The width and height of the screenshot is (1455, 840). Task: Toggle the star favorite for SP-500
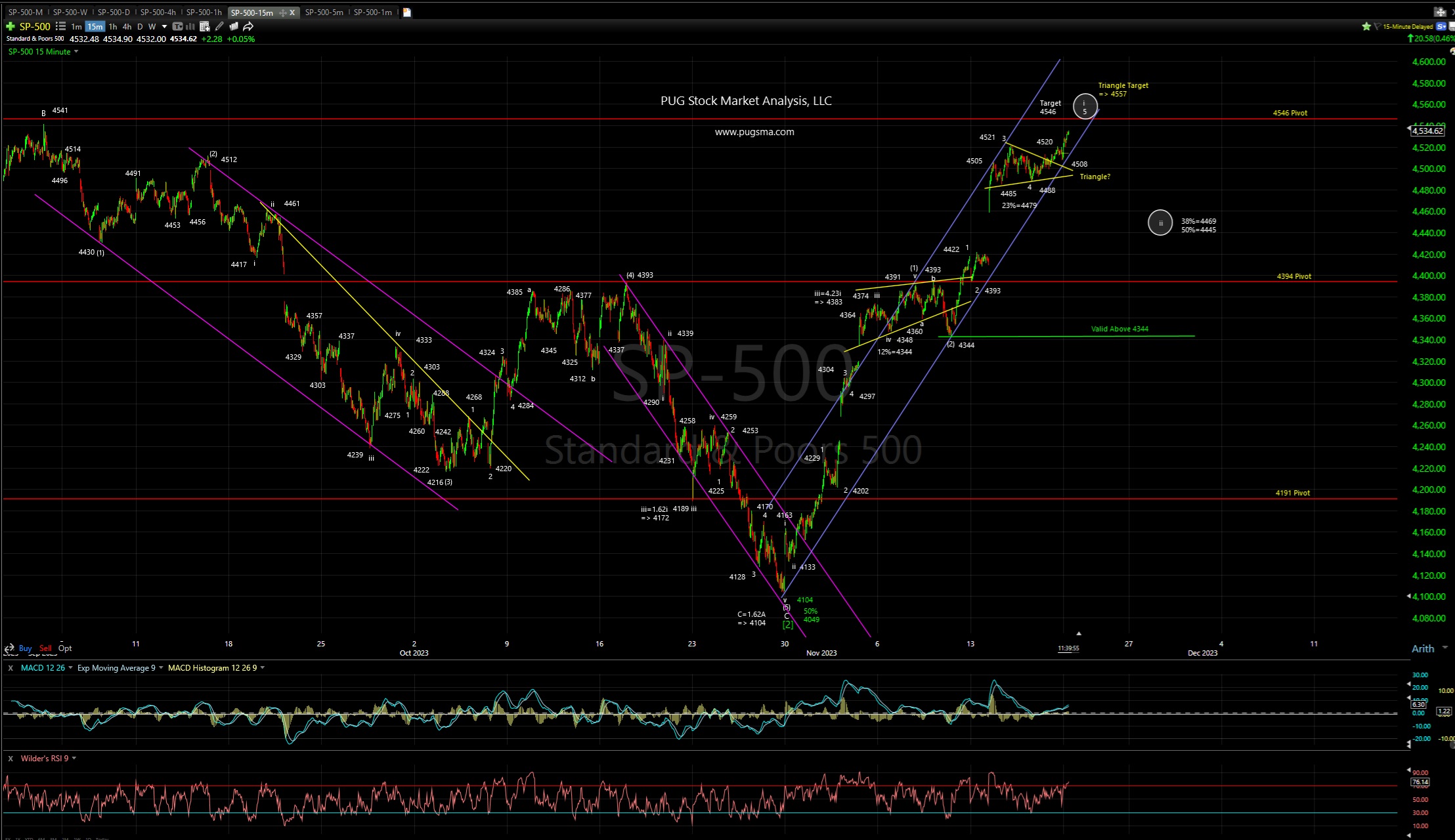tap(1366, 26)
